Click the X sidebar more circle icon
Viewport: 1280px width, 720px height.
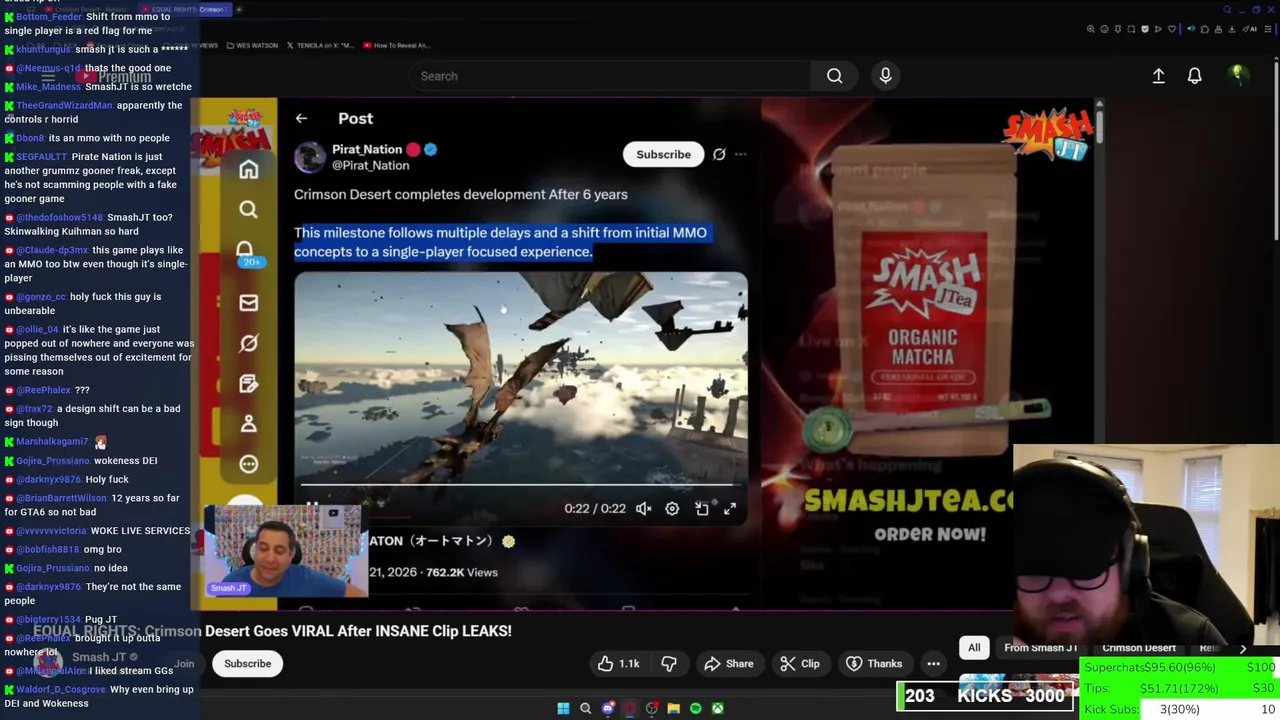pos(248,464)
